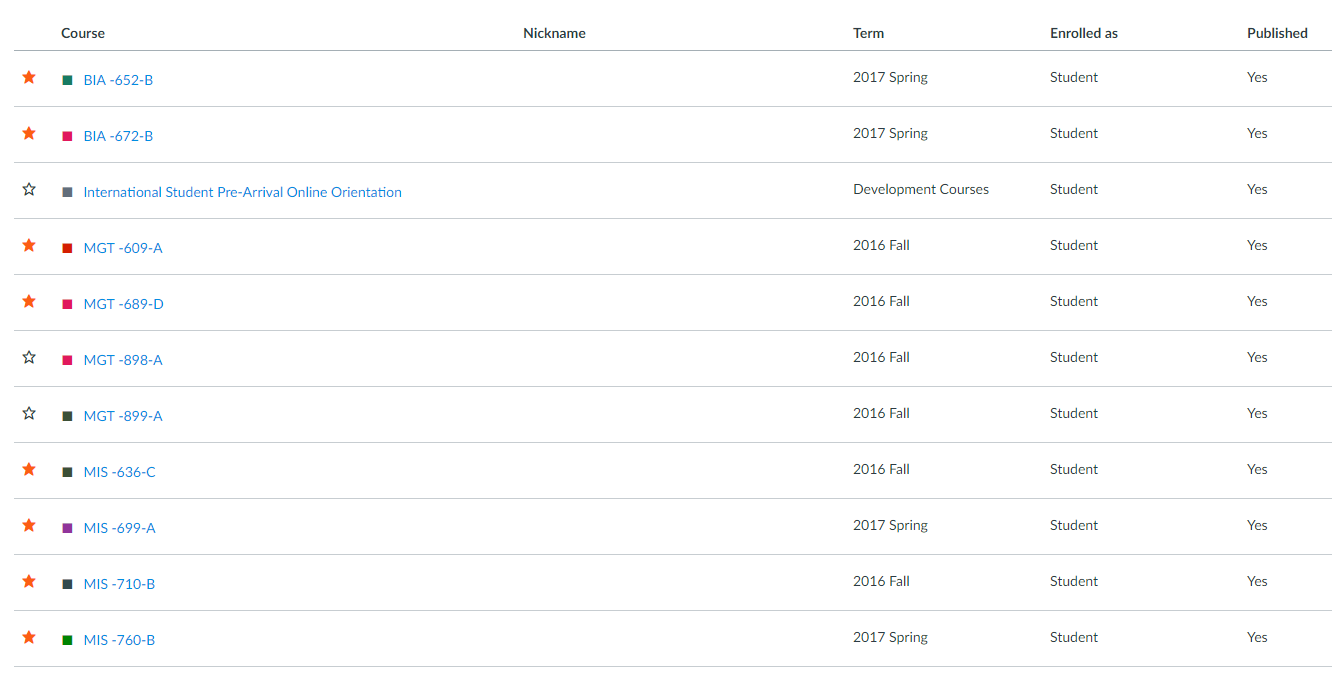Unfavorite MIS -760-B using its star
Viewport: 1343px width, 679px height.
coord(29,637)
